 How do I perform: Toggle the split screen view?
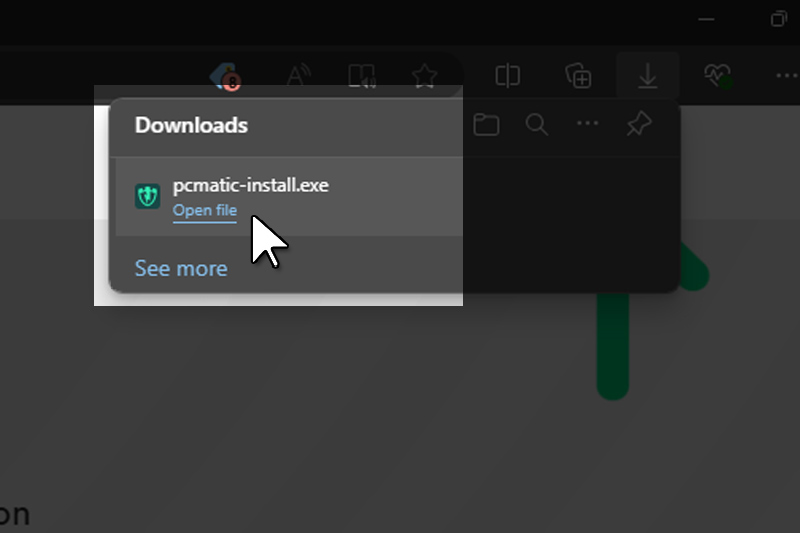(508, 76)
